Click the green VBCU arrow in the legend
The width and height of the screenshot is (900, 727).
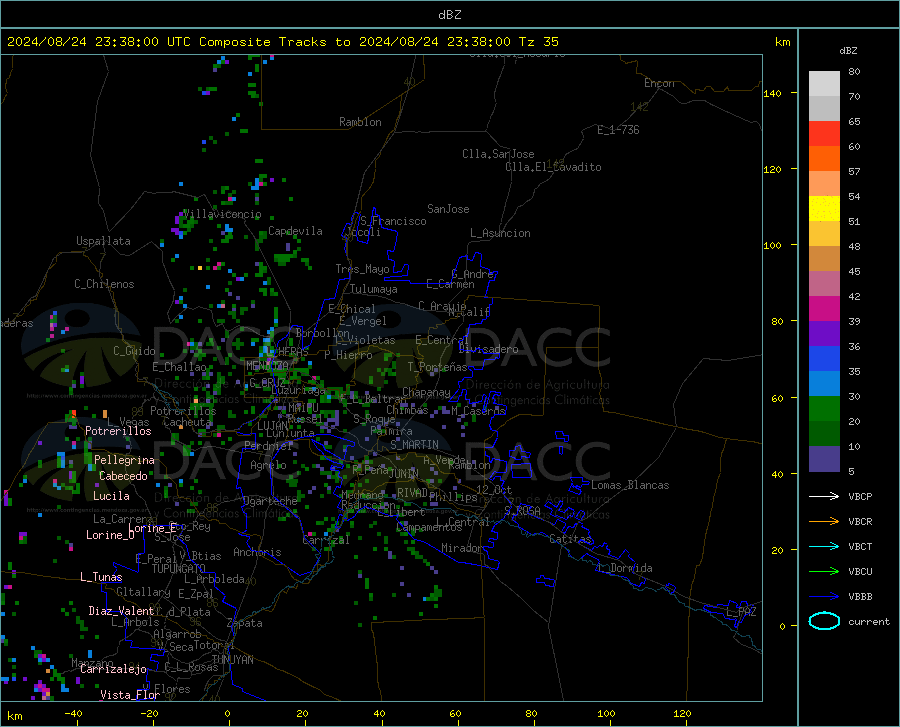click(x=824, y=572)
